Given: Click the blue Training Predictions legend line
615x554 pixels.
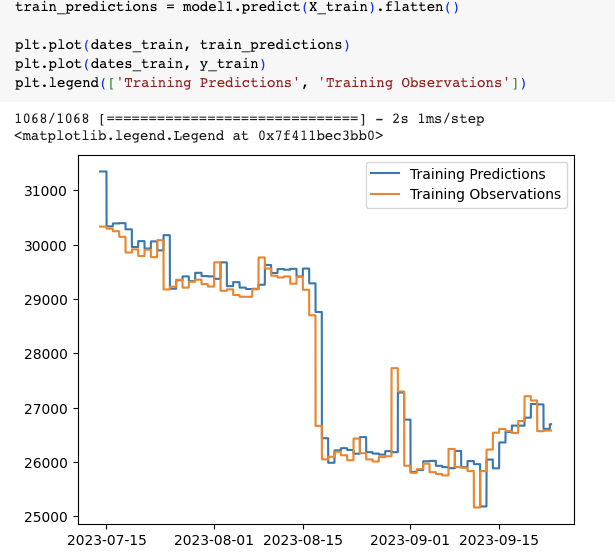Looking at the screenshot, I should pyautogui.click(x=385, y=173).
